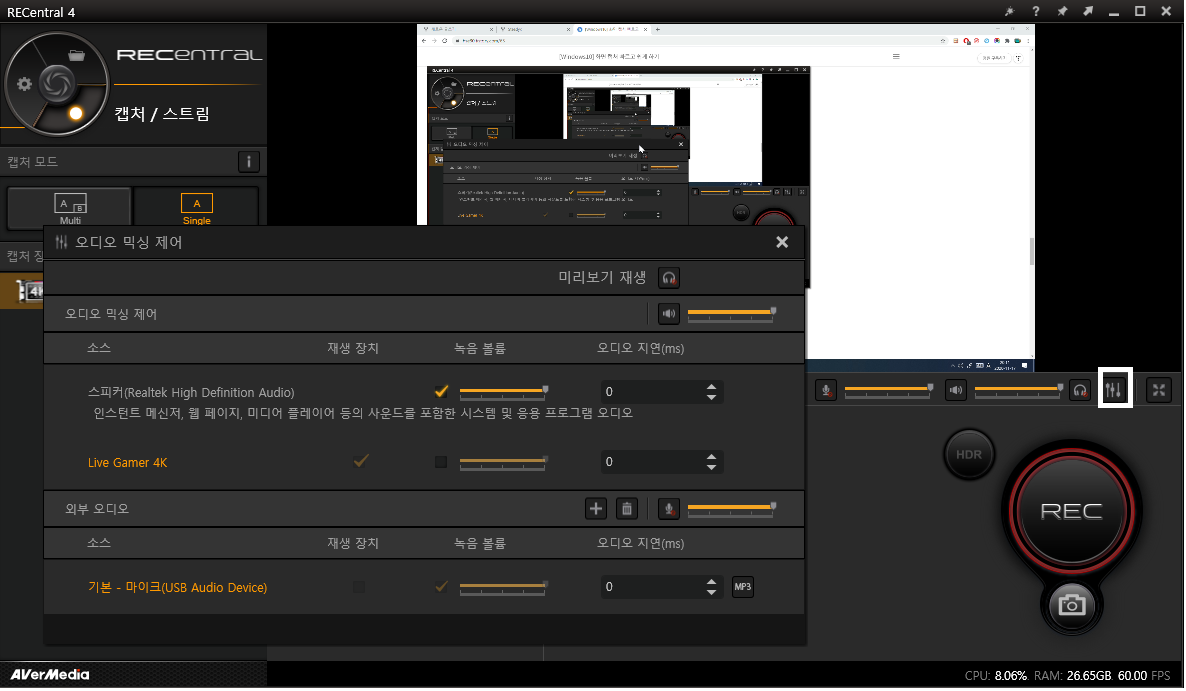Mute external audio microphone icon in dialog
1186x691 pixels.
coord(669,509)
